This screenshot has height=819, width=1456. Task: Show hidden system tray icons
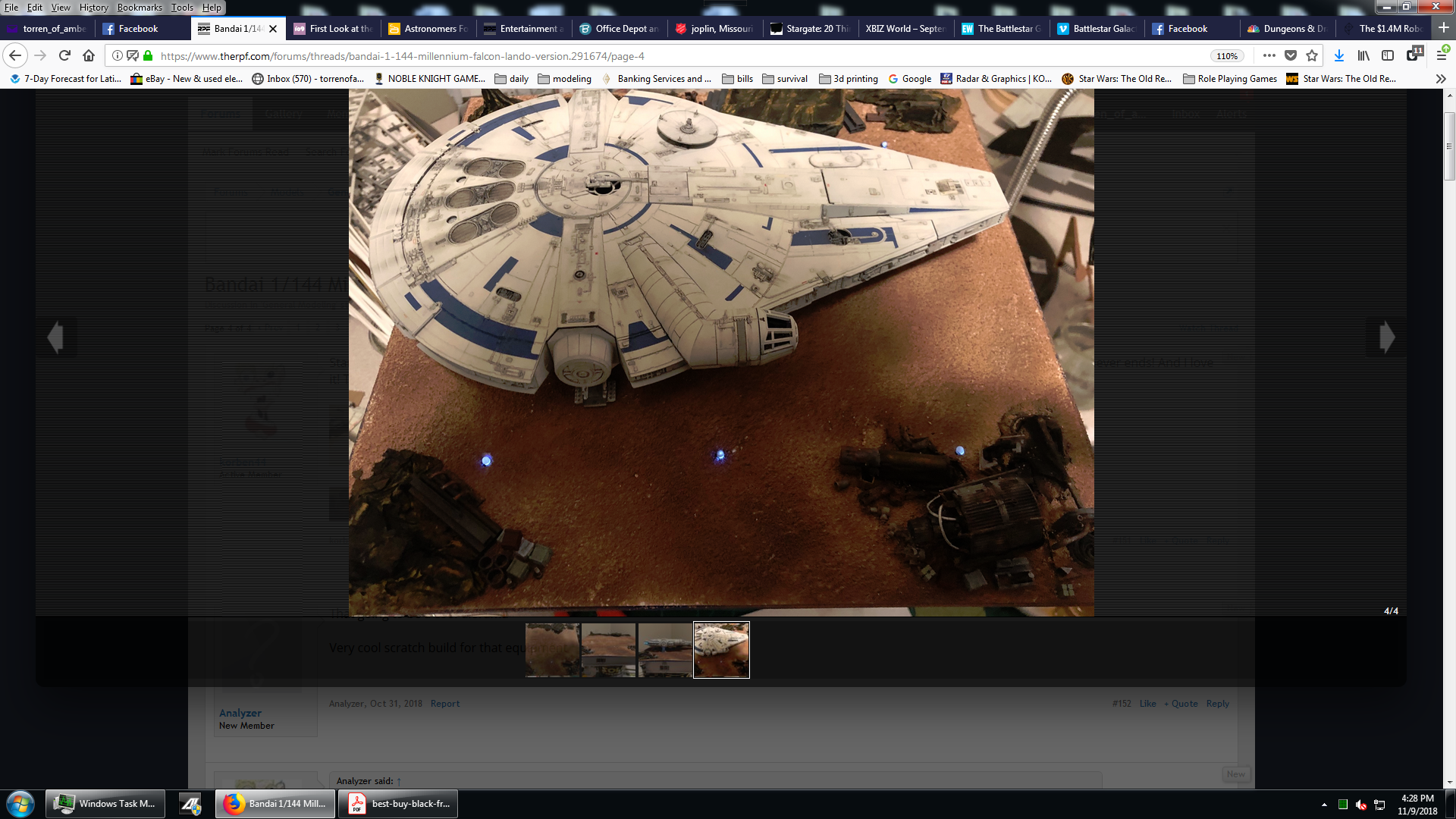pyautogui.click(x=1324, y=805)
